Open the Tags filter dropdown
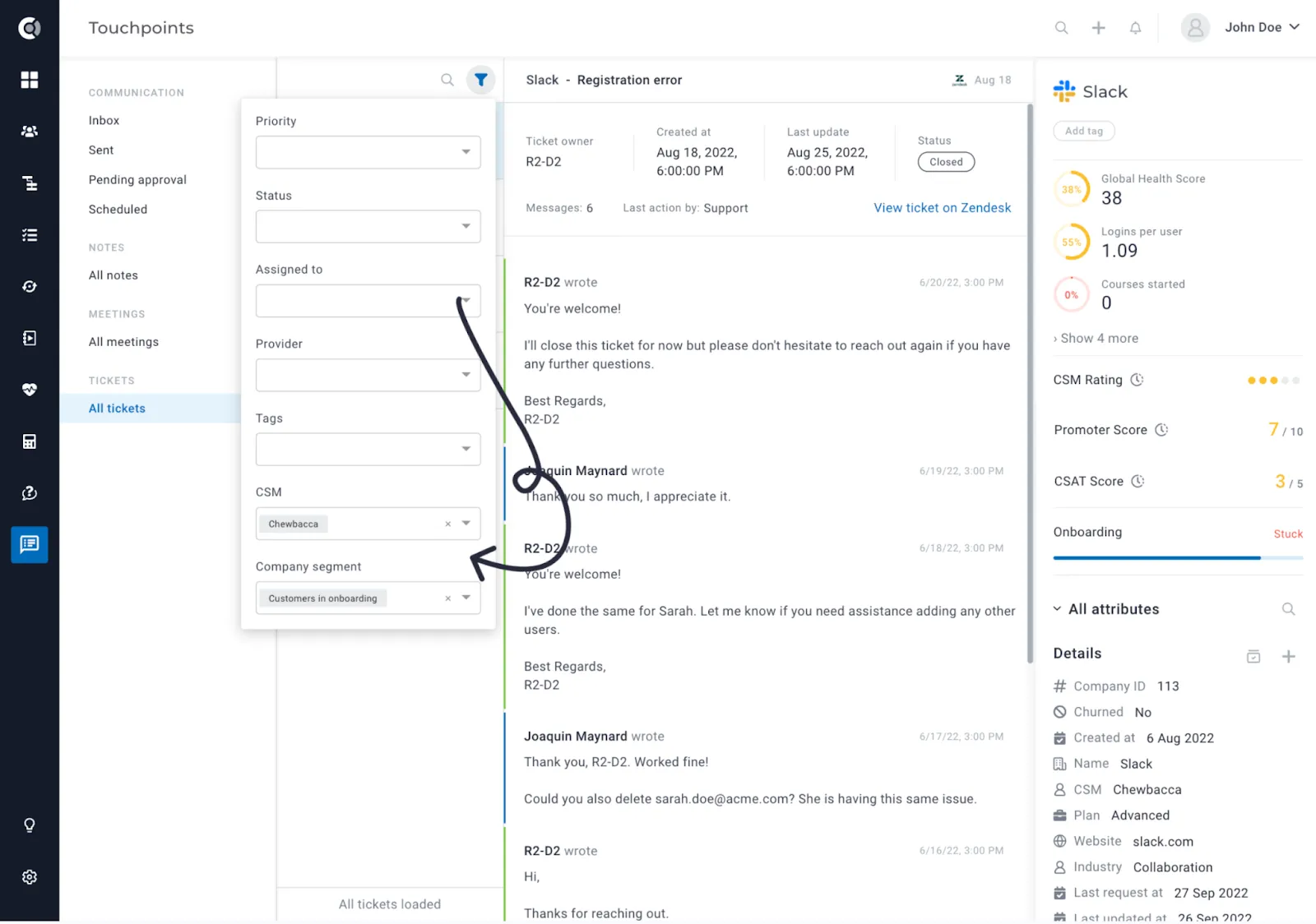This screenshot has width=1316, height=924. (x=368, y=449)
